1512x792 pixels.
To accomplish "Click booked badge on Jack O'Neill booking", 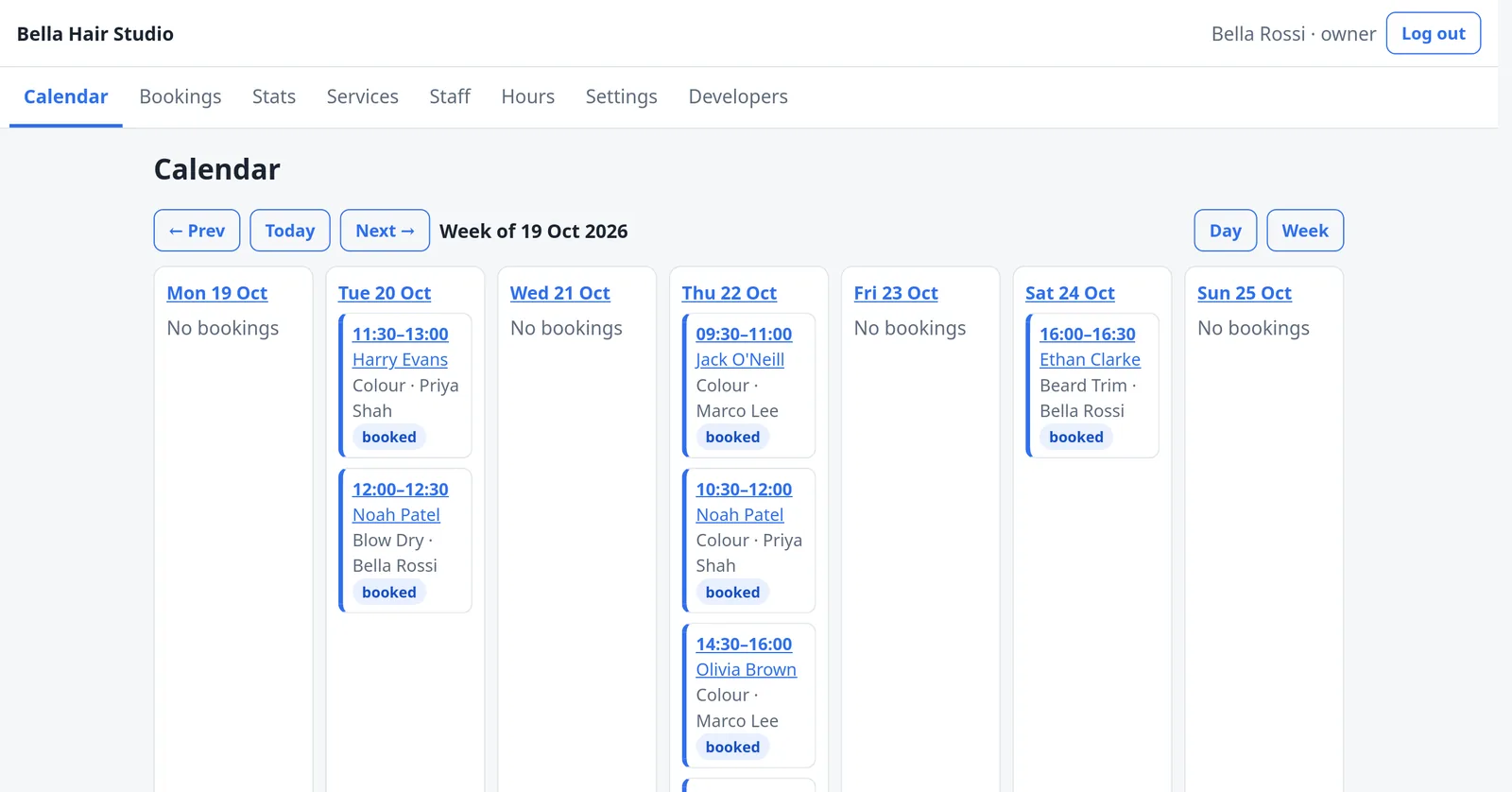I will coord(732,437).
